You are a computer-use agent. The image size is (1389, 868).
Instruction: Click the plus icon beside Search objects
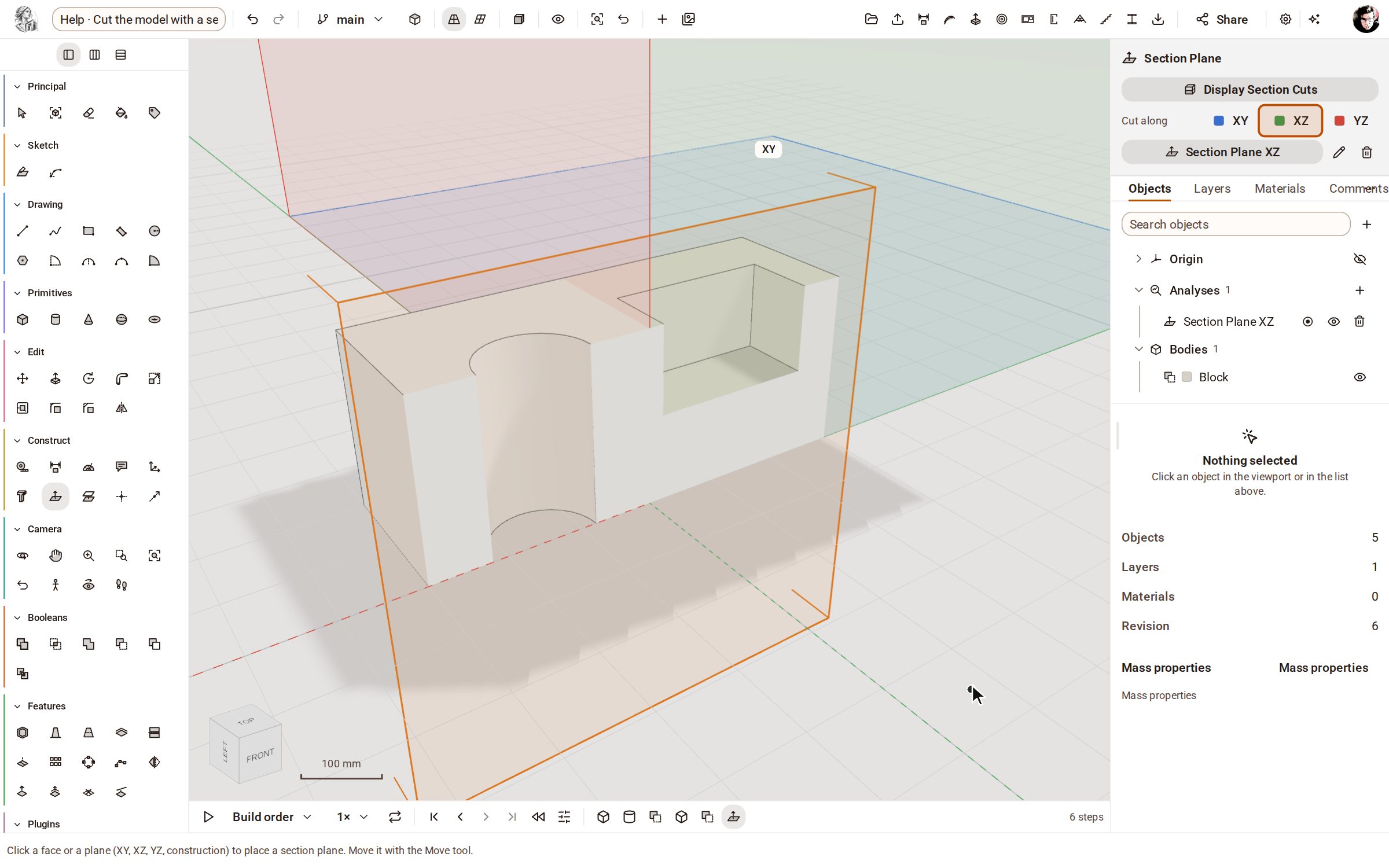1366,225
